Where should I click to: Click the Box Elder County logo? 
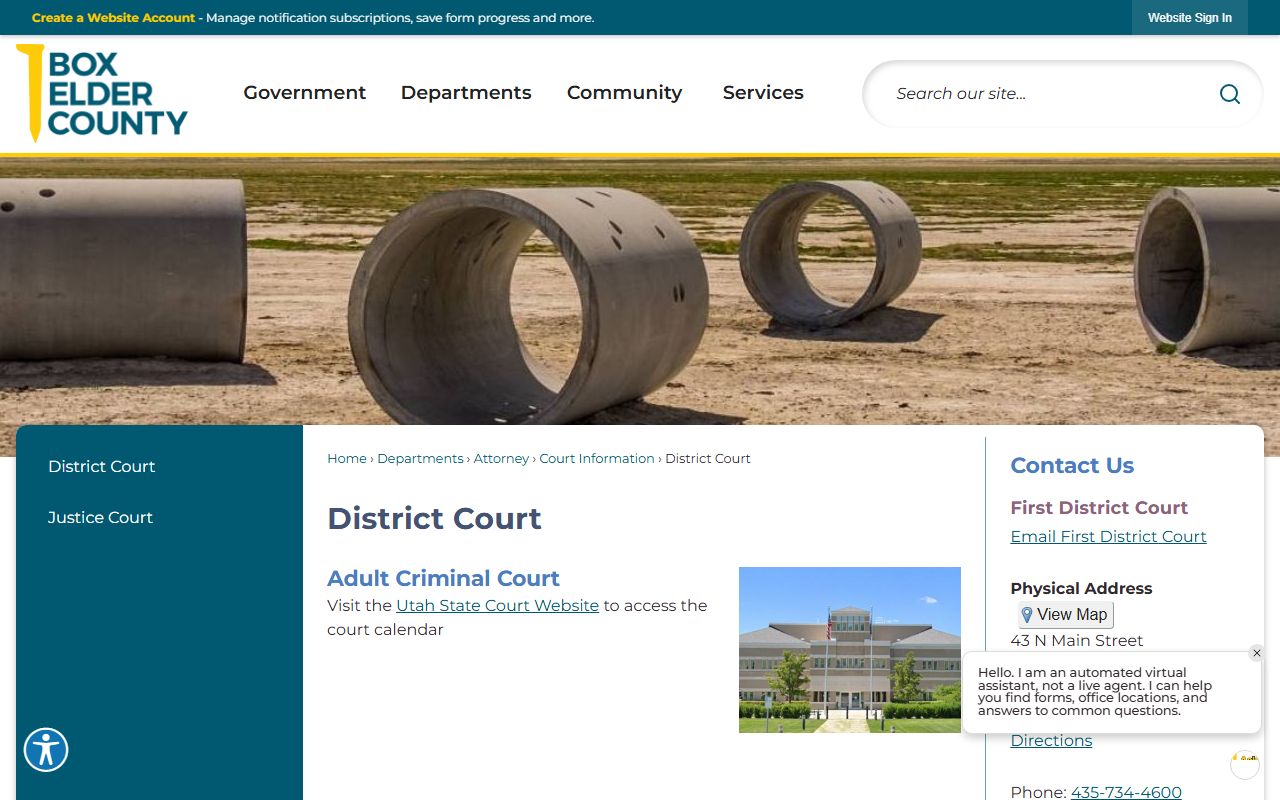point(102,93)
